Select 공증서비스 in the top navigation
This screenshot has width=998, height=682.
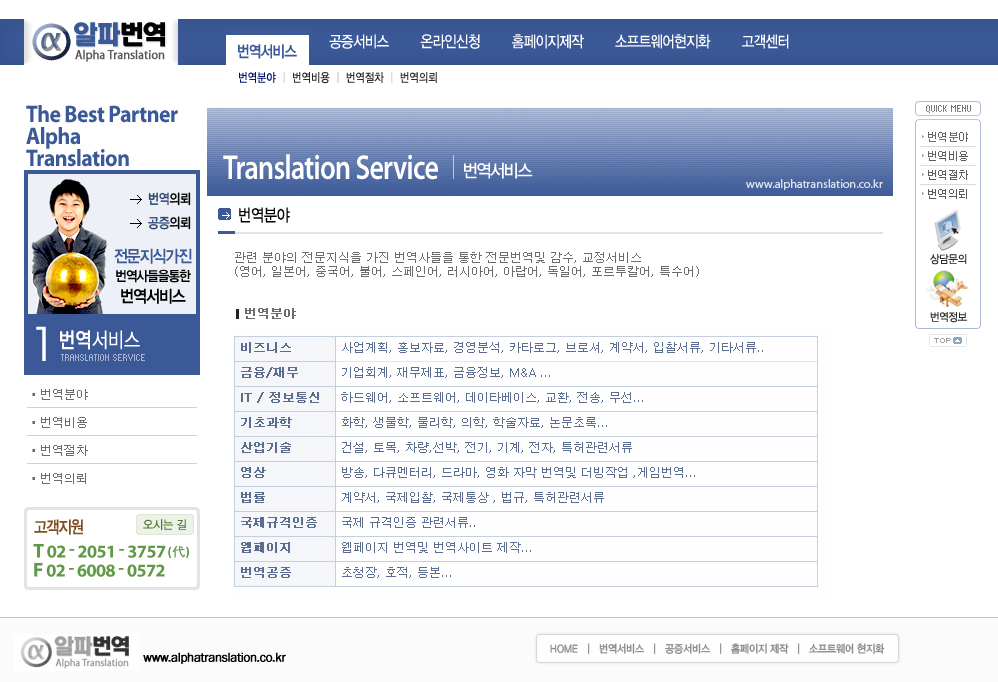(359, 42)
